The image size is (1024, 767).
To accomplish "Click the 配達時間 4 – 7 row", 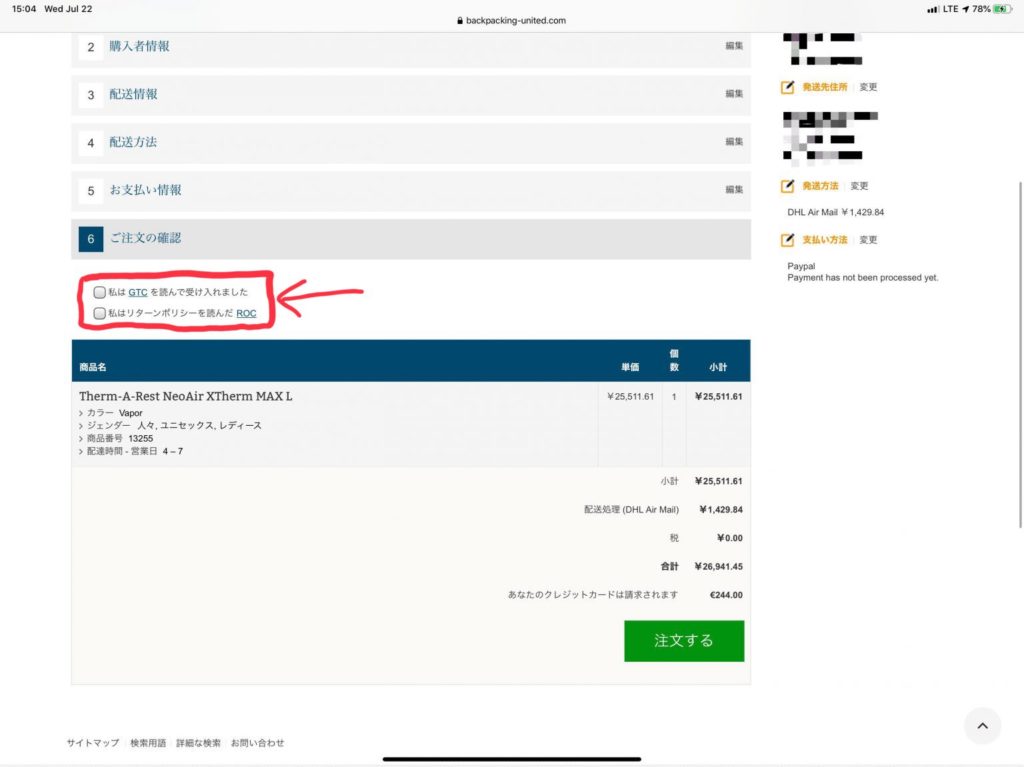I will click(x=131, y=451).
